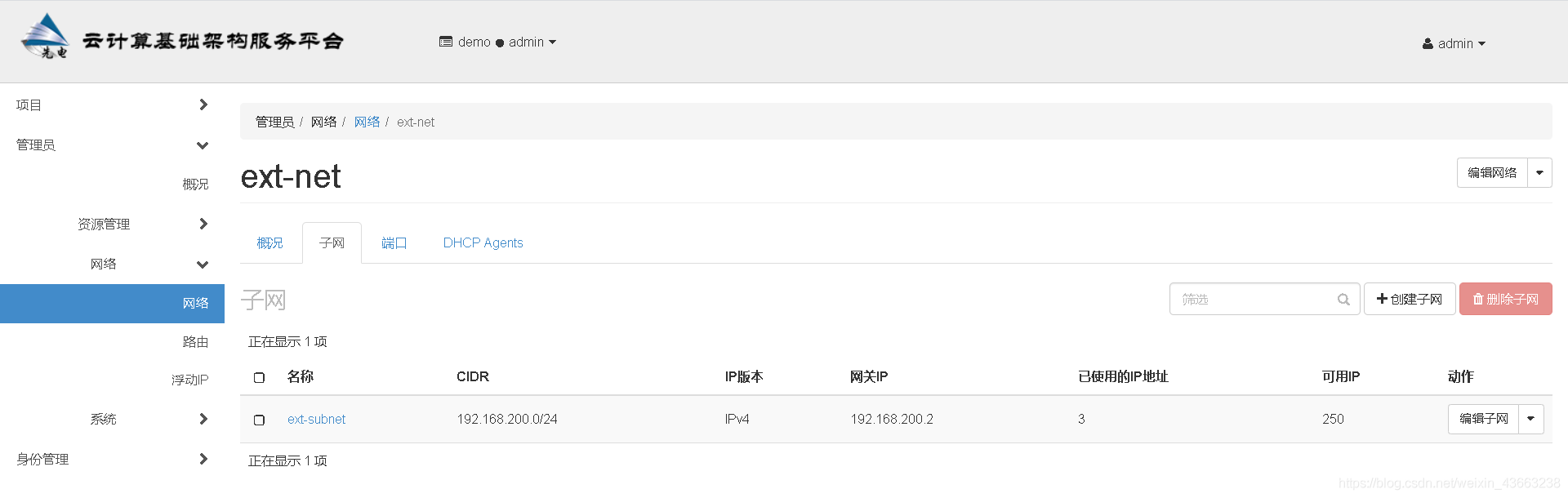Collapse the 管理员 sidebar section
The image size is (1568, 498).
point(203,145)
